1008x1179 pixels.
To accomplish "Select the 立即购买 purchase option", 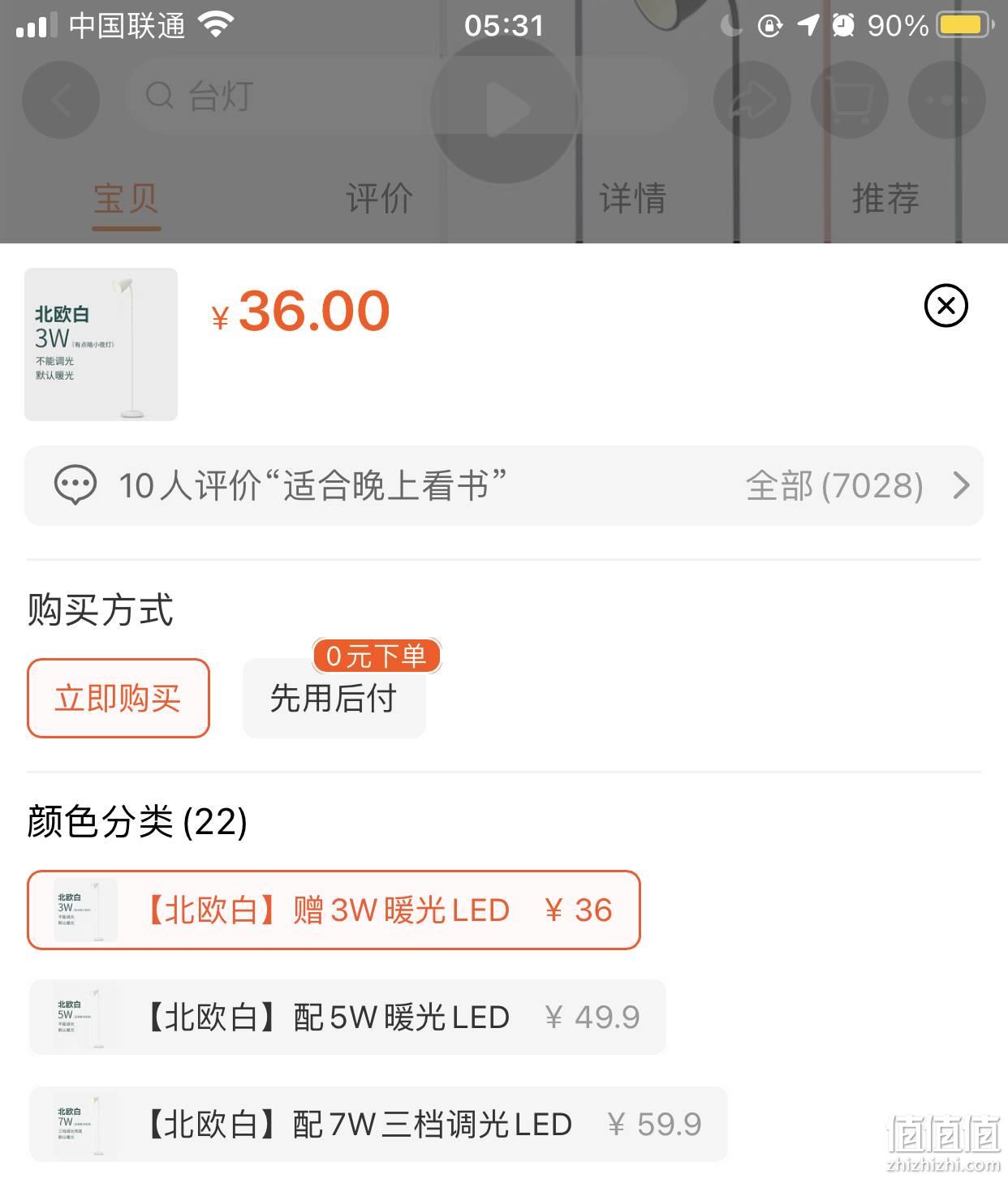I will click(x=118, y=698).
